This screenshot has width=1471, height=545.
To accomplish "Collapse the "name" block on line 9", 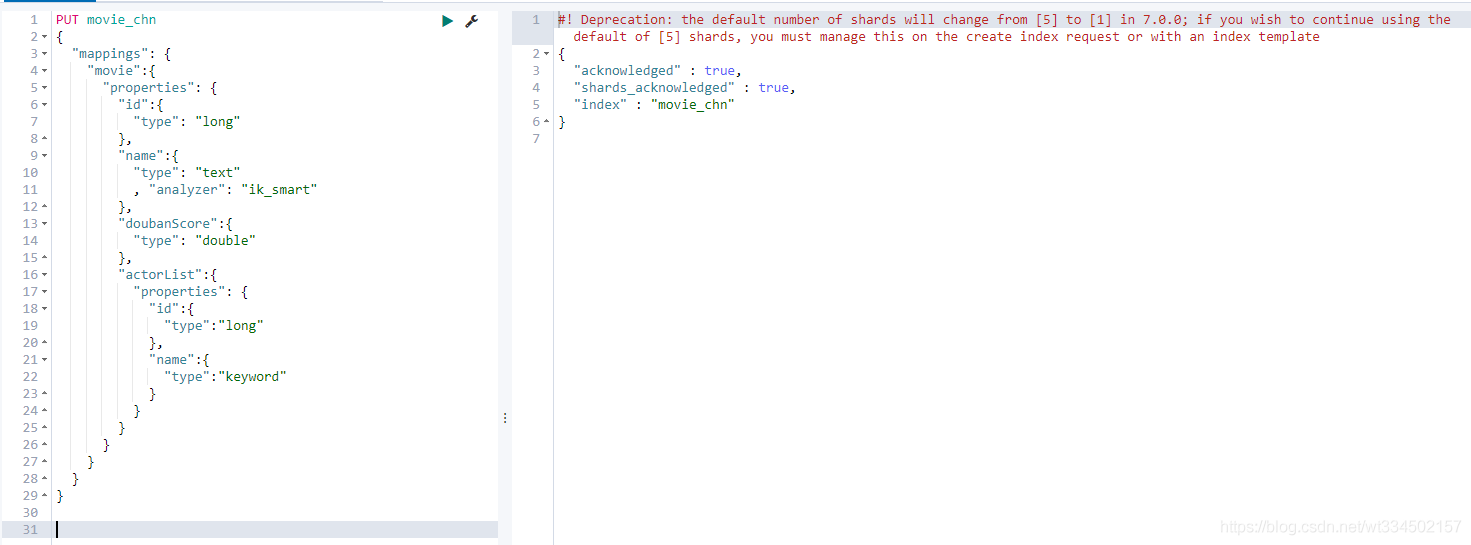I will (x=45, y=156).
